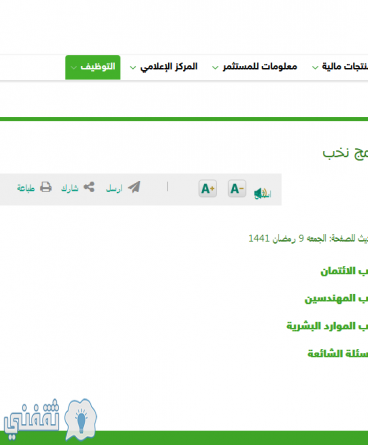This screenshot has width=368, height=445.
Task: Click the lightbulb watermark logo
Action: click(81, 419)
